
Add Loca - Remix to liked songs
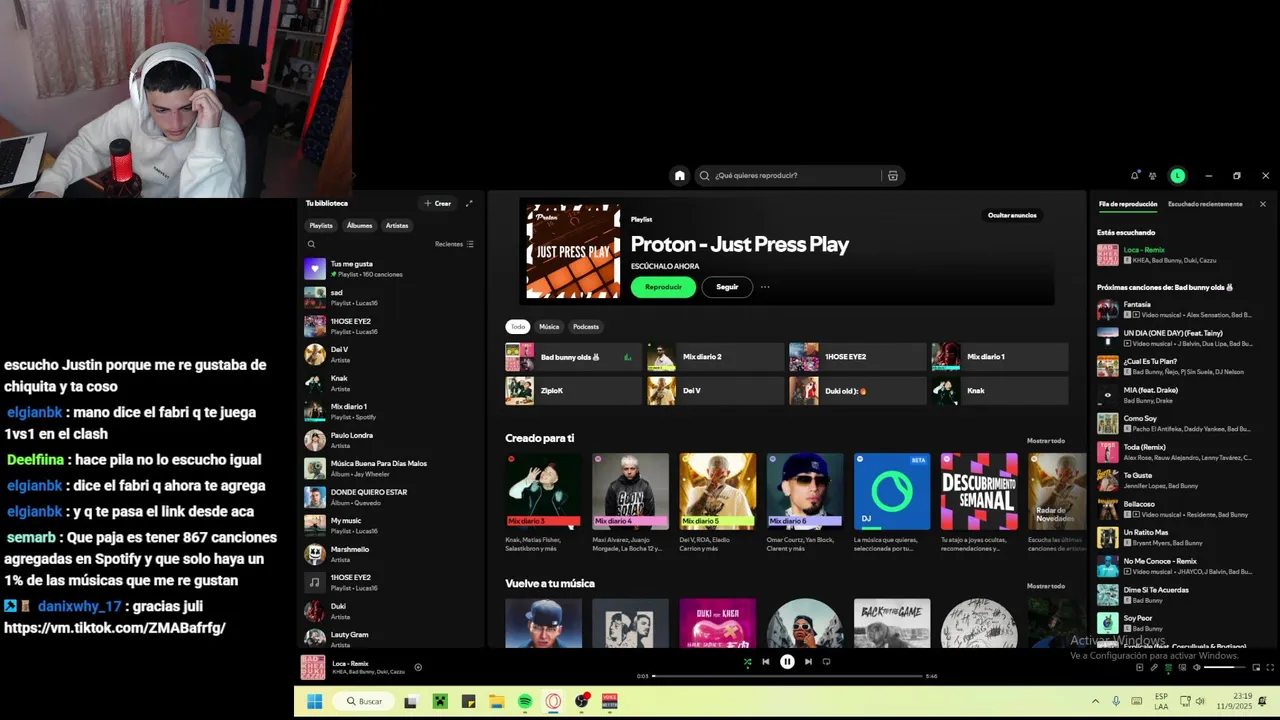pos(418,667)
